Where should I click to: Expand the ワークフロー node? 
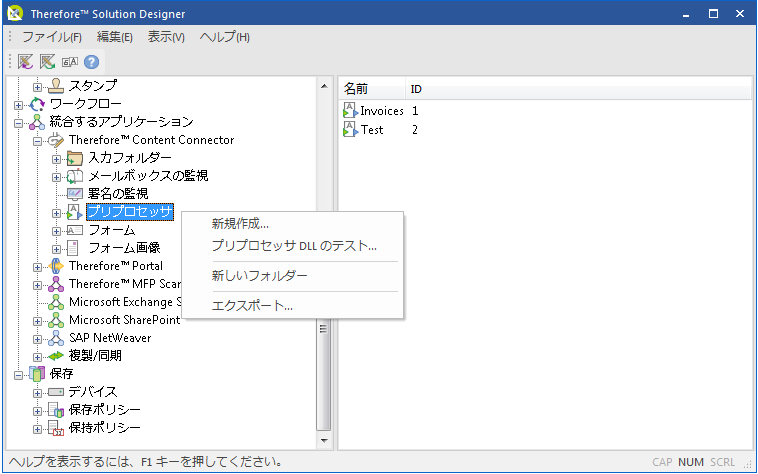18,105
